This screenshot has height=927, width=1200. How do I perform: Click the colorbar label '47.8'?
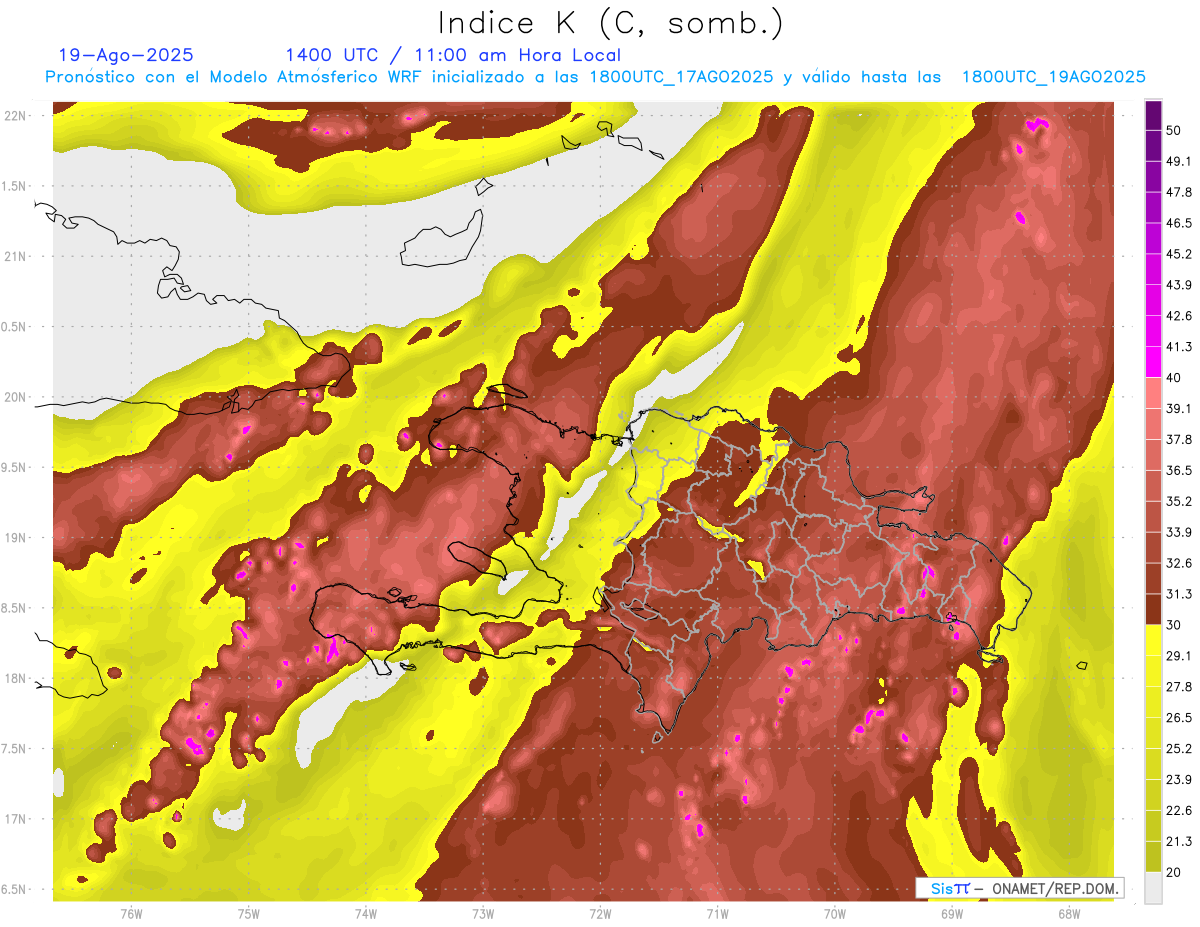click(x=1178, y=192)
